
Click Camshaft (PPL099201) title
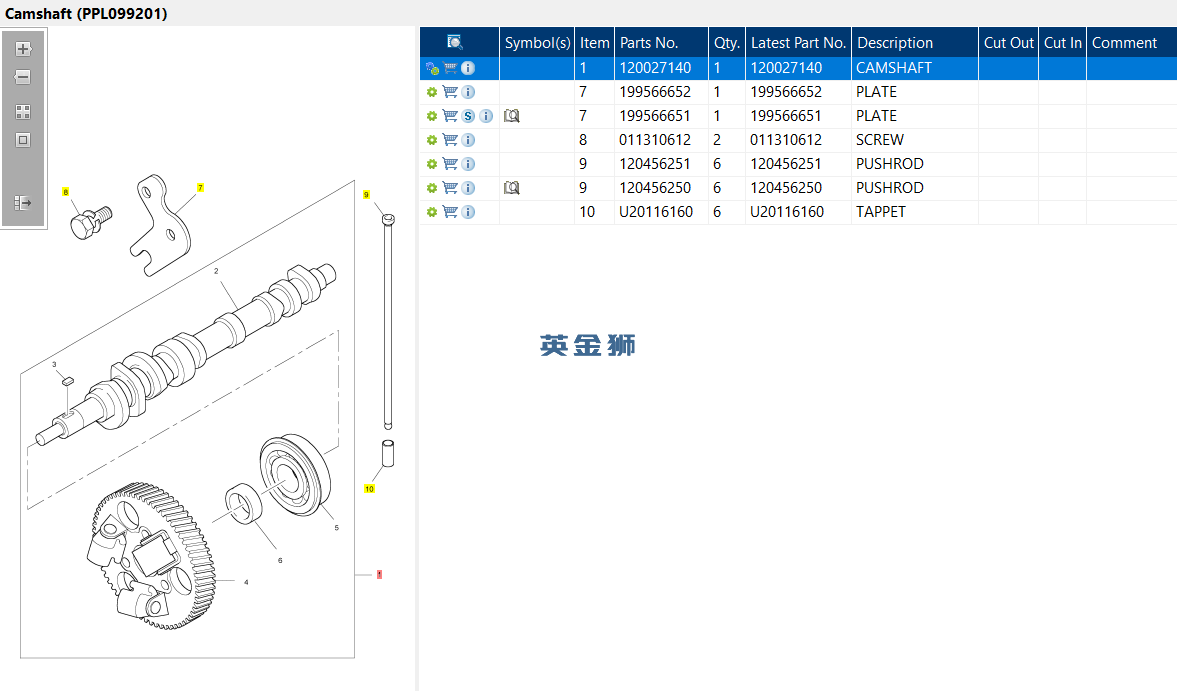(86, 14)
